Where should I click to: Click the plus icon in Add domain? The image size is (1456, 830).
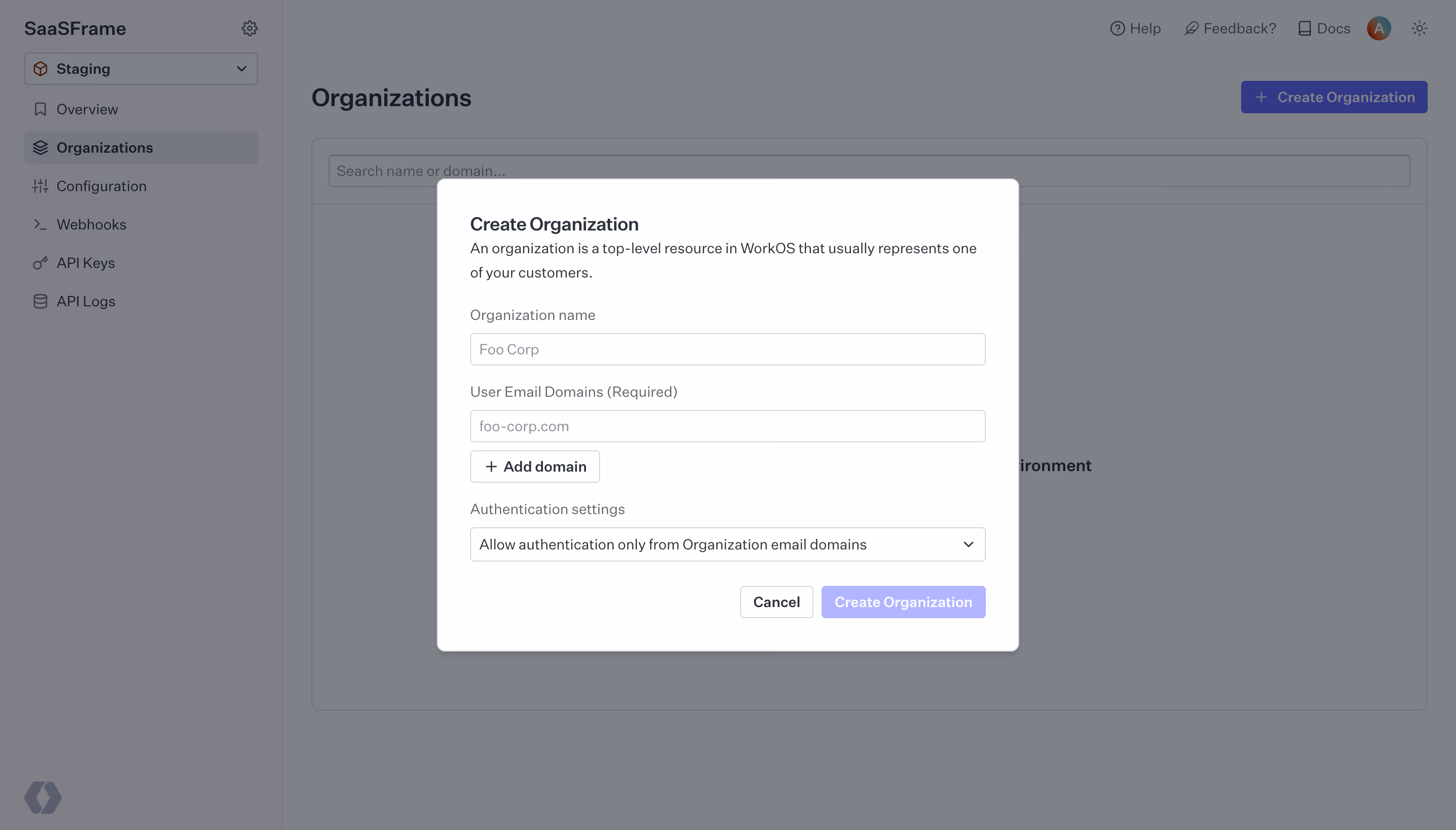pyautogui.click(x=491, y=467)
